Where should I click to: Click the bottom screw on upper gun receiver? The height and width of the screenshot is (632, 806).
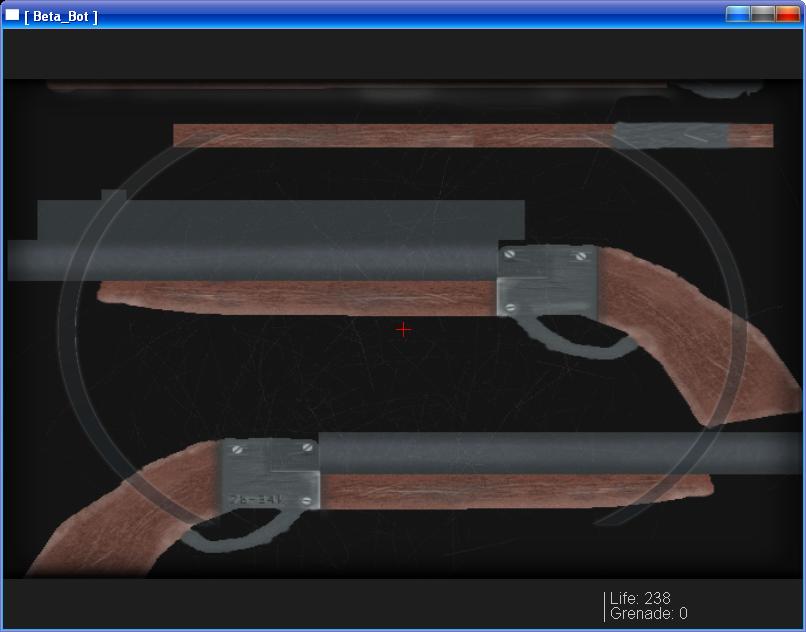pos(510,307)
